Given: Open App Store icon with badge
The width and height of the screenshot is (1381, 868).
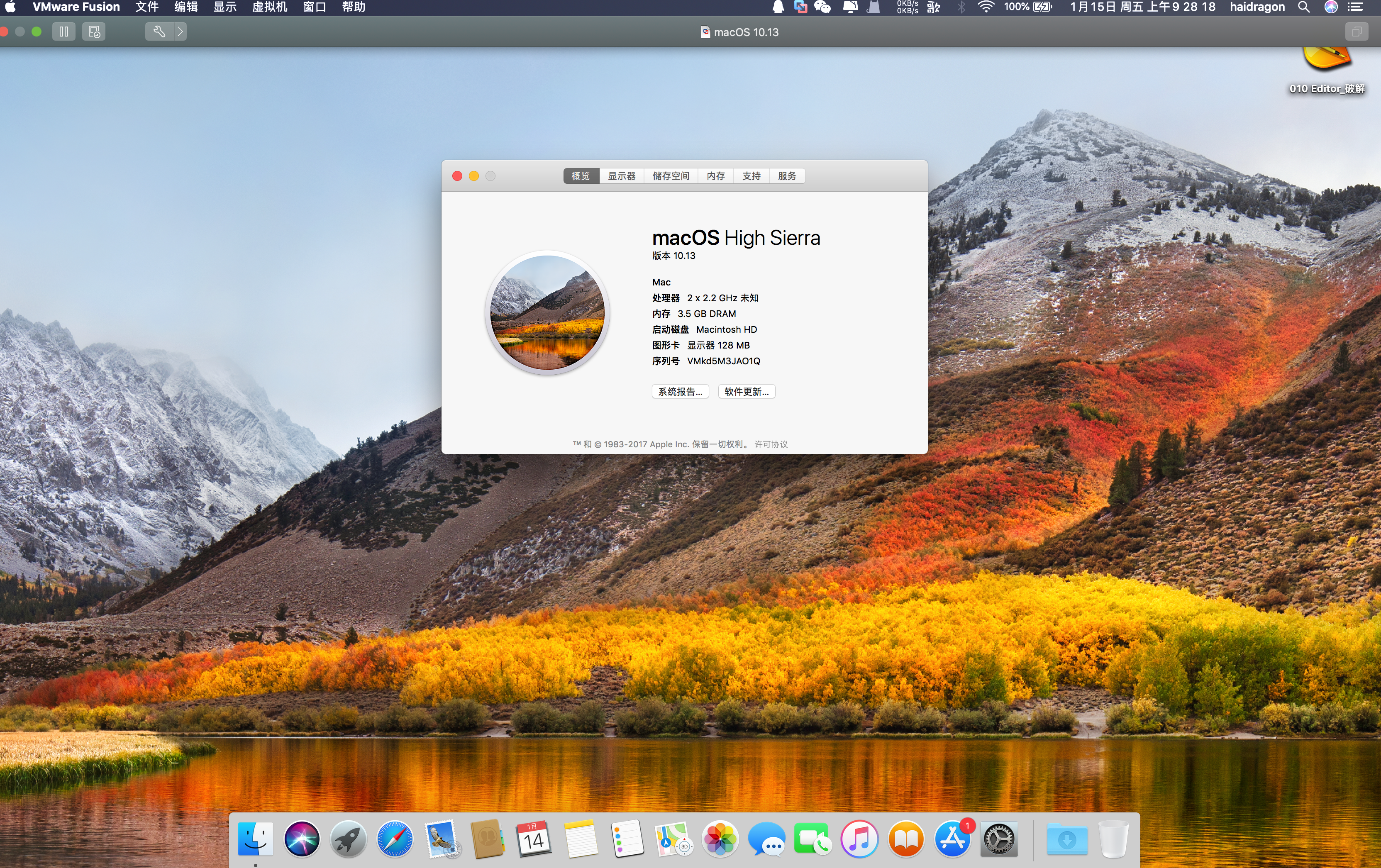Looking at the screenshot, I should click(x=953, y=839).
